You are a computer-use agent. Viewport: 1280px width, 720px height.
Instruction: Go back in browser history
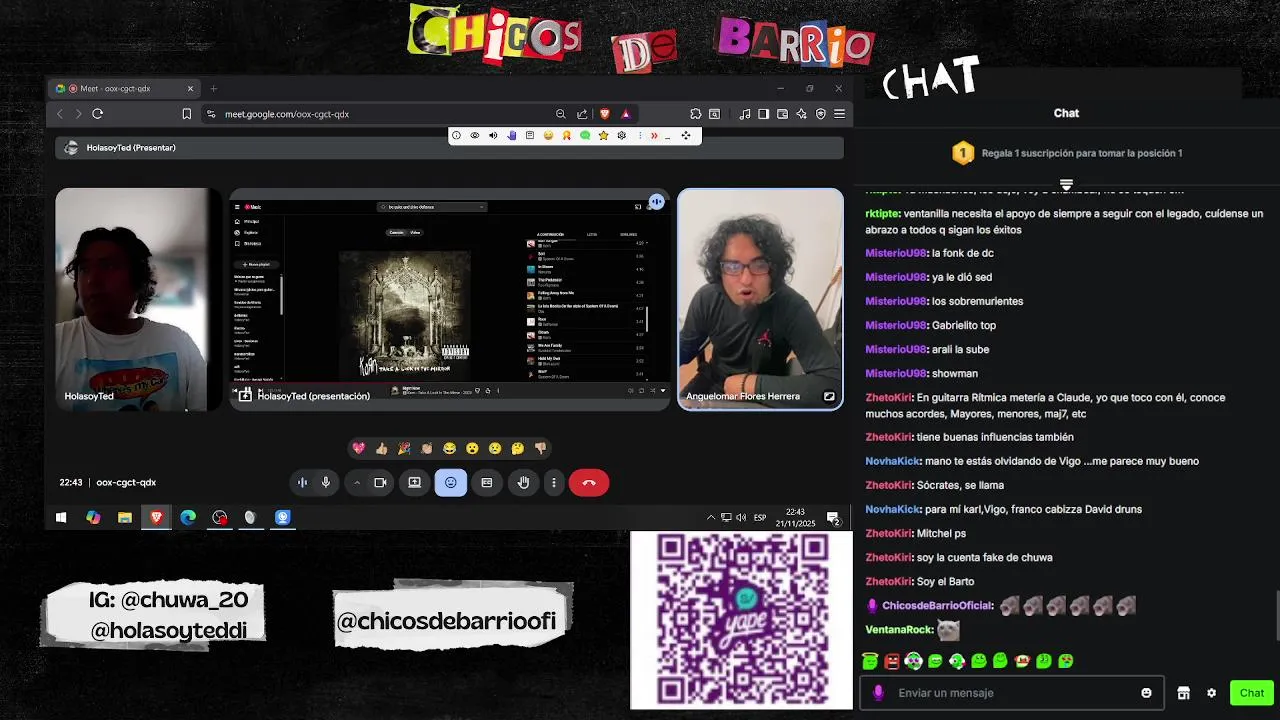point(60,114)
